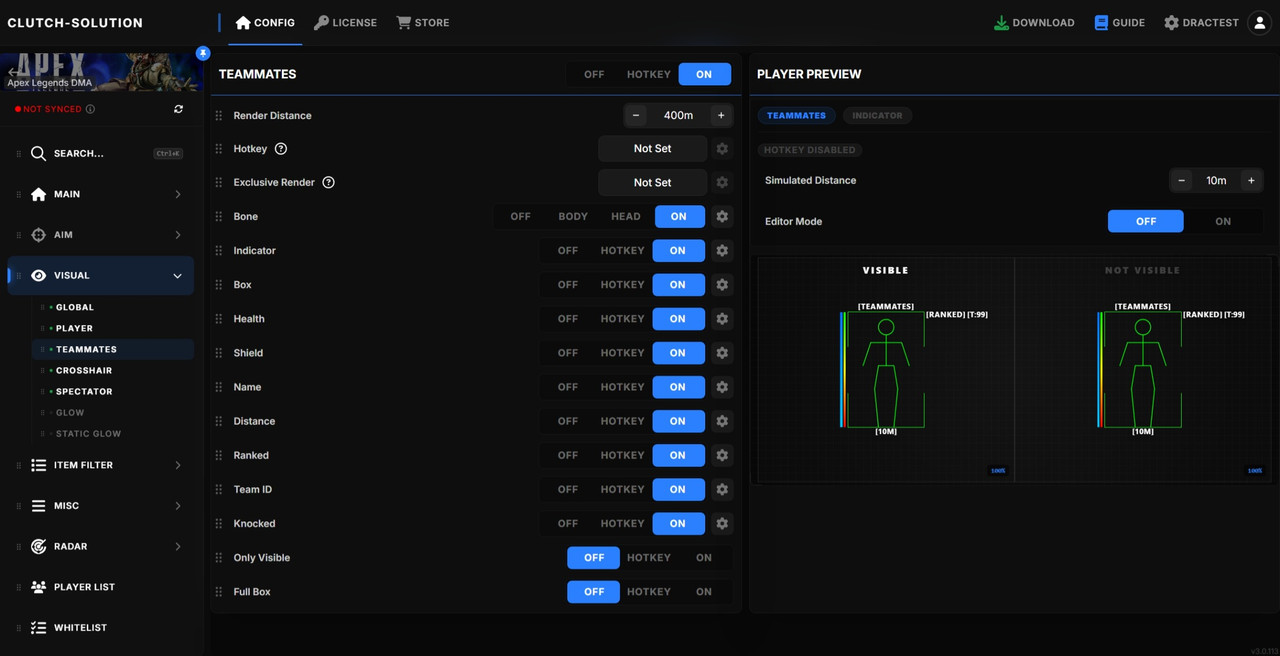Open the Spectator visual submenu item
The height and width of the screenshot is (656, 1280).
point(84,392)
